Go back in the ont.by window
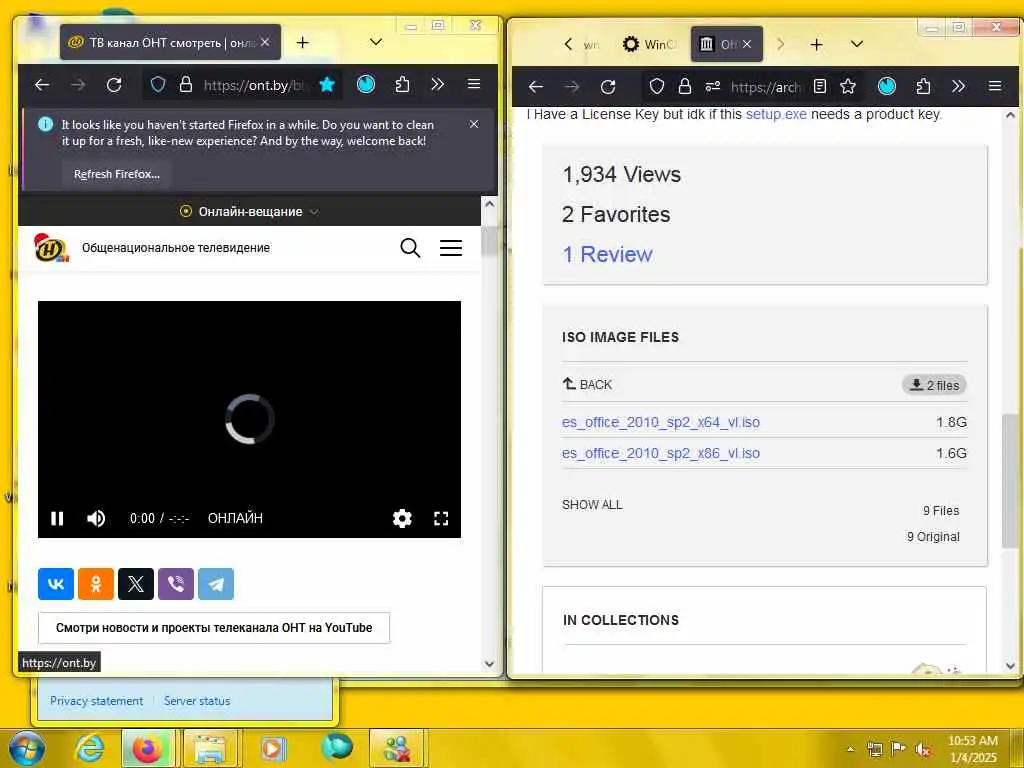The width and height of the screenshot is (1024, 768). click(42, 85)
